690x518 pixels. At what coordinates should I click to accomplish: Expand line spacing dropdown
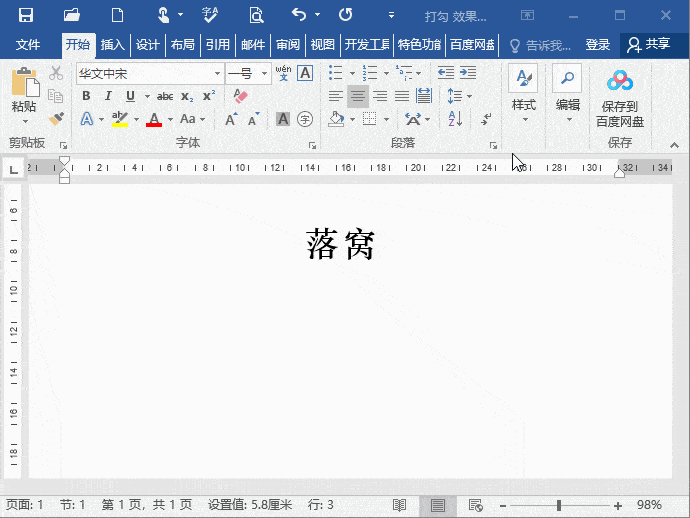click(470, 96)
